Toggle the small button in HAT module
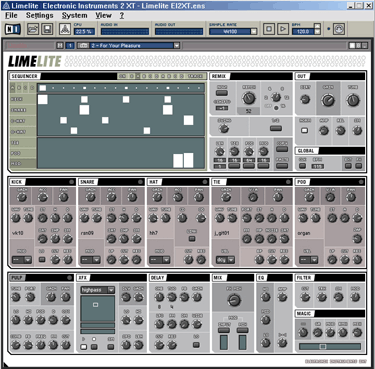375x369 pixels. click(192, 239)
